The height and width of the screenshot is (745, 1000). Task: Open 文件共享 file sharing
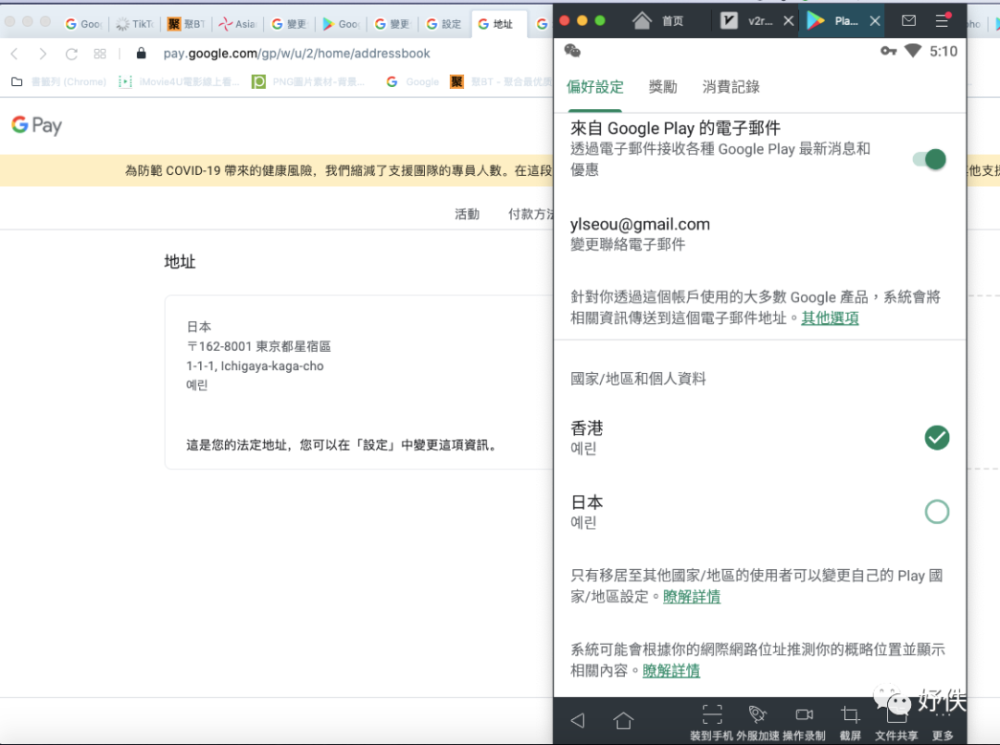(896, 721)
